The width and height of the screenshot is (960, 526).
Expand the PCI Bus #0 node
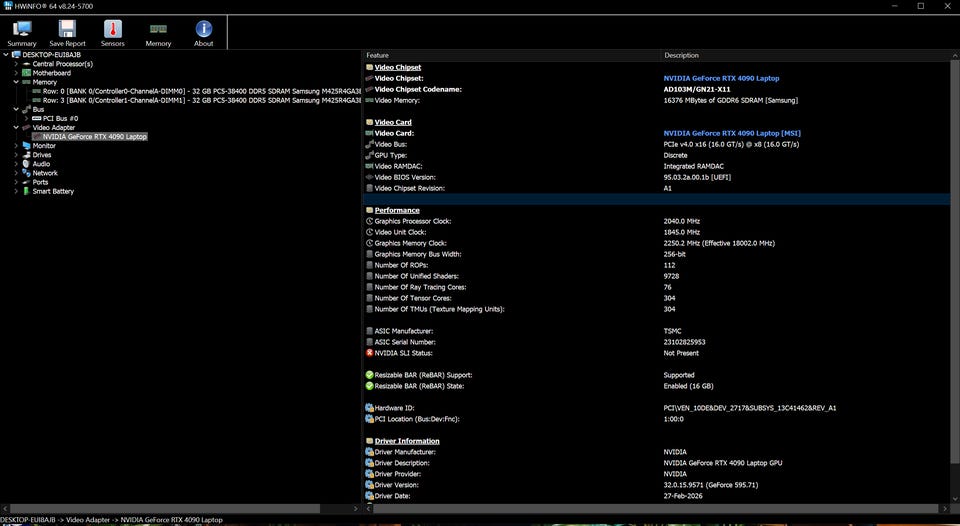coord(26,118)
